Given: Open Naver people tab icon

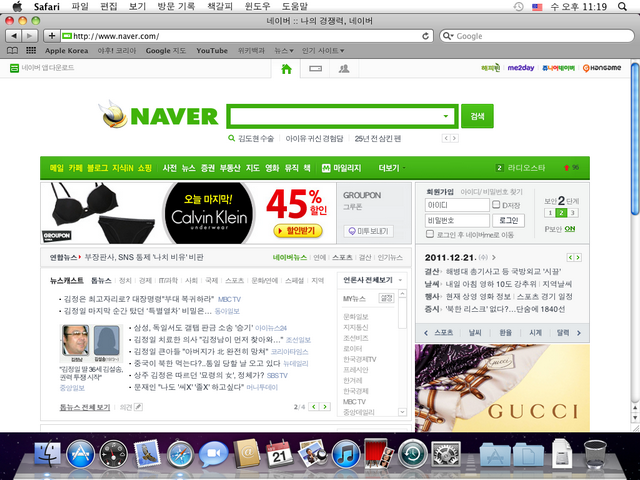Looking at the screenshot, I should (x=344, y=69).
